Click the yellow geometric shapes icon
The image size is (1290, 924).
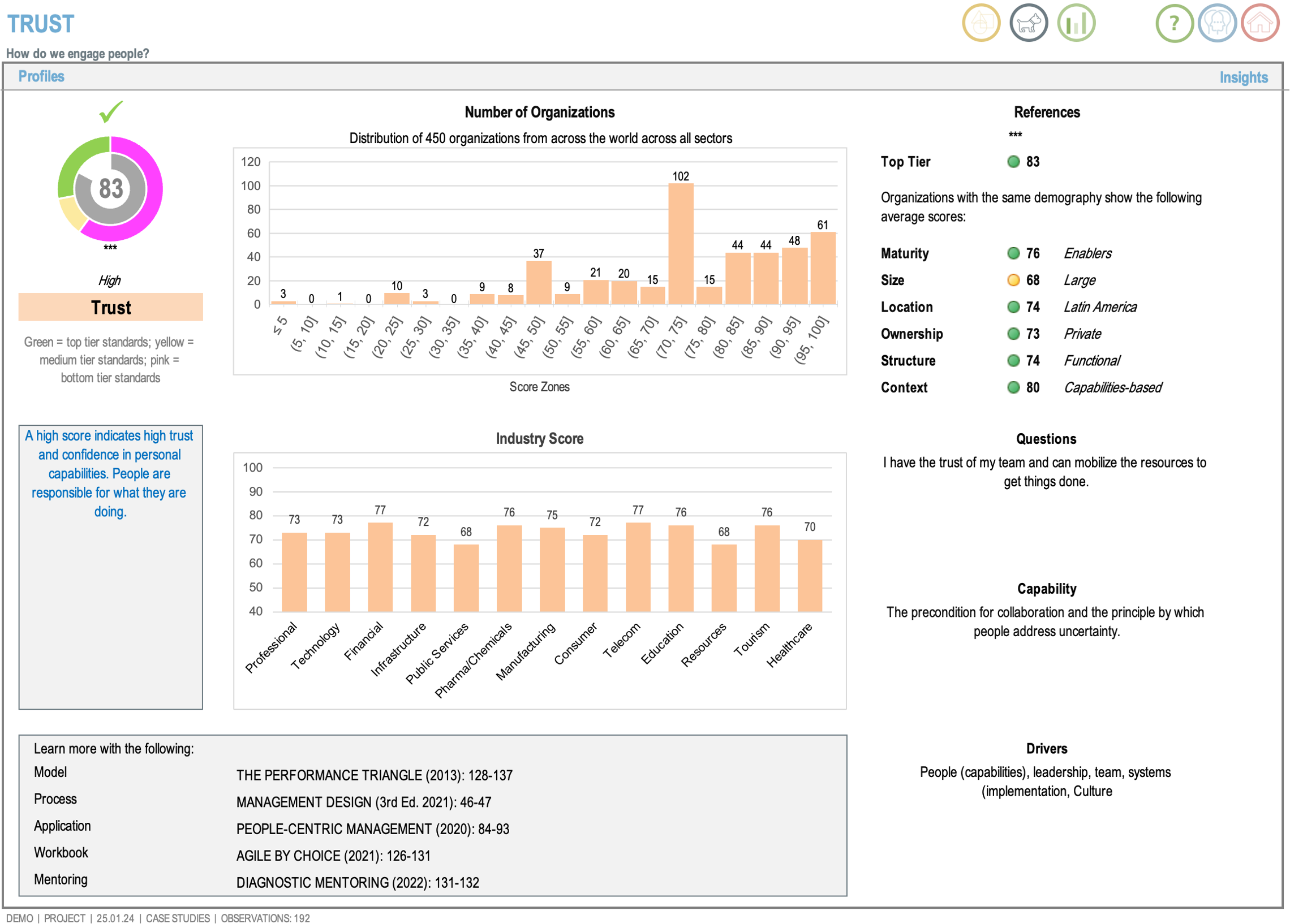coord(981,23)
